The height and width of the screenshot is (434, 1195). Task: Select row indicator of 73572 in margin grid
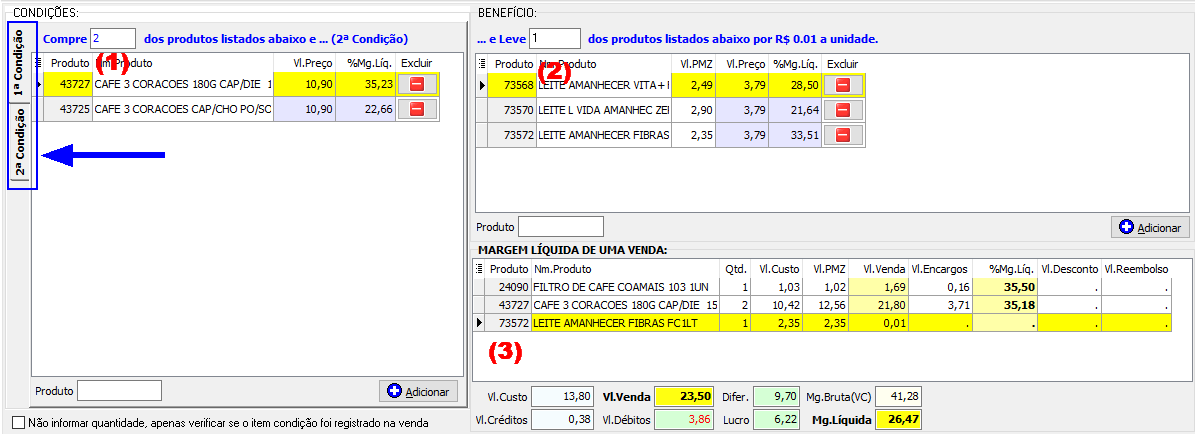click(x=479, y=323)
